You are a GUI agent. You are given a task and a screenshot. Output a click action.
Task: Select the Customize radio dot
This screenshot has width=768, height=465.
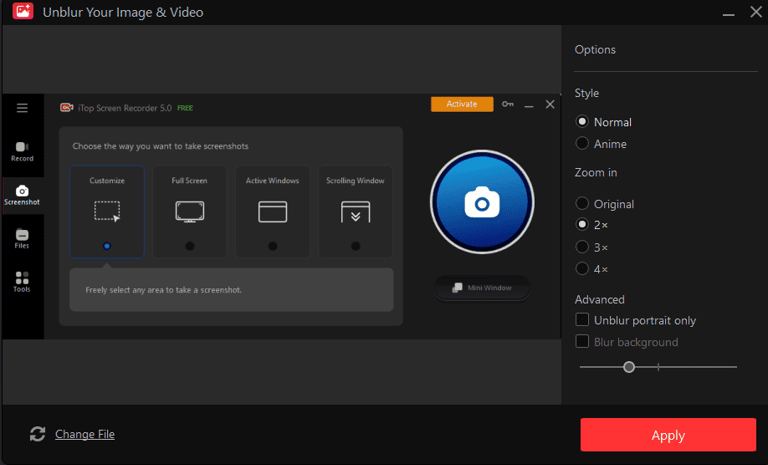[107, 246]
